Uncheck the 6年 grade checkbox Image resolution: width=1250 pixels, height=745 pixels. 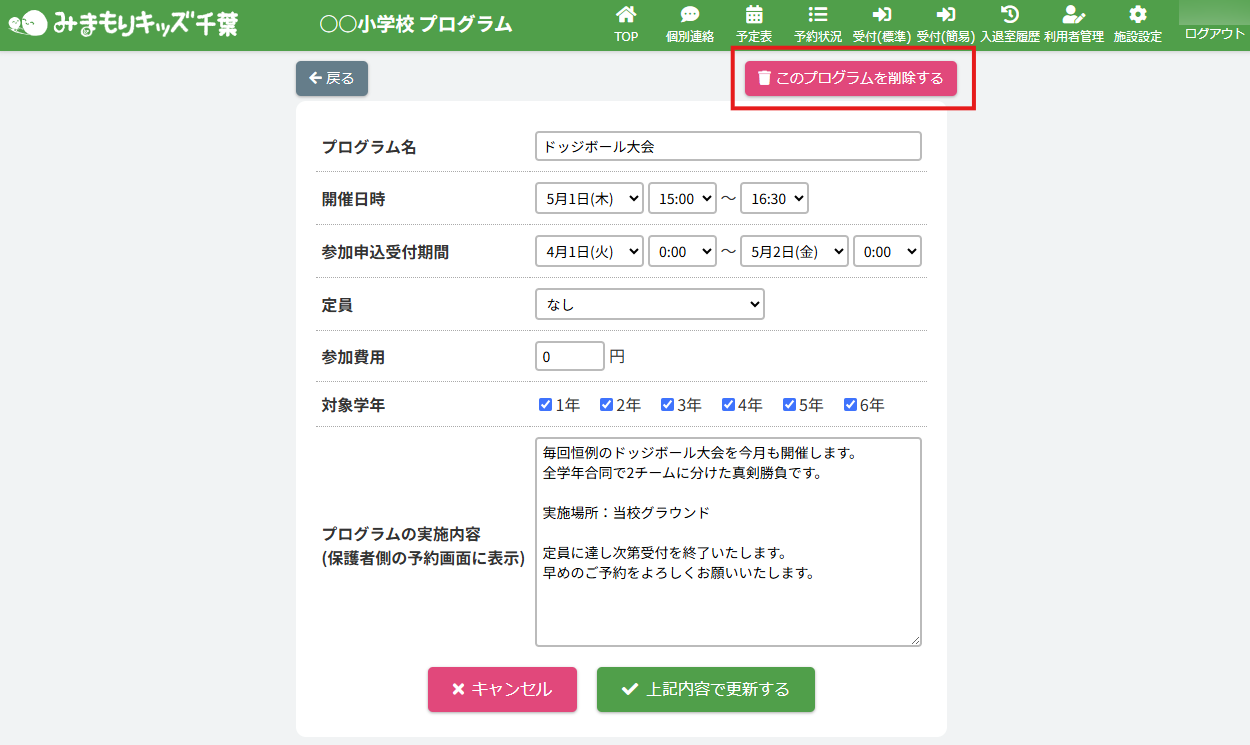(850, 405)
